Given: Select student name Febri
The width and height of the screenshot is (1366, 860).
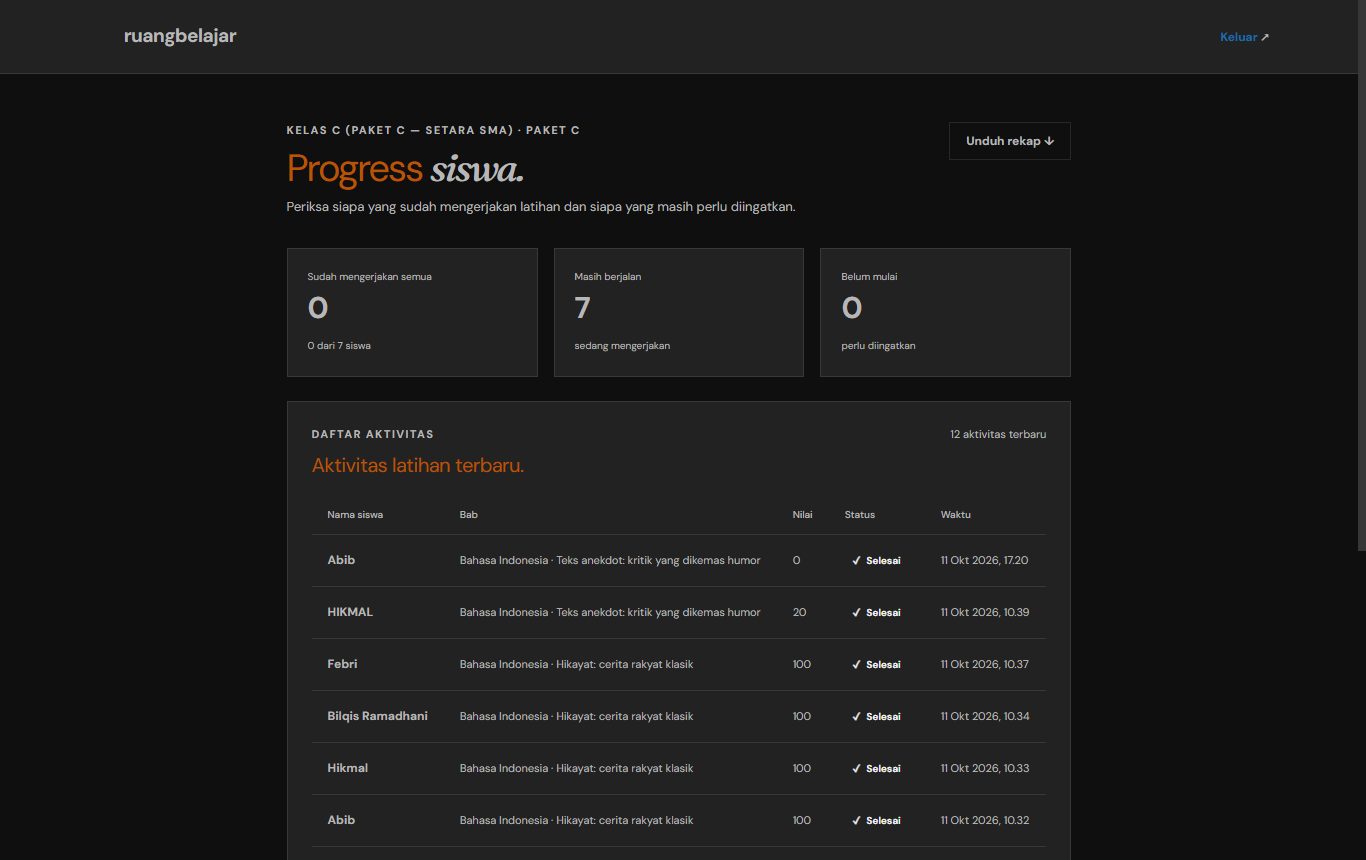Looking at the screenshot, I should coord(342,664).
